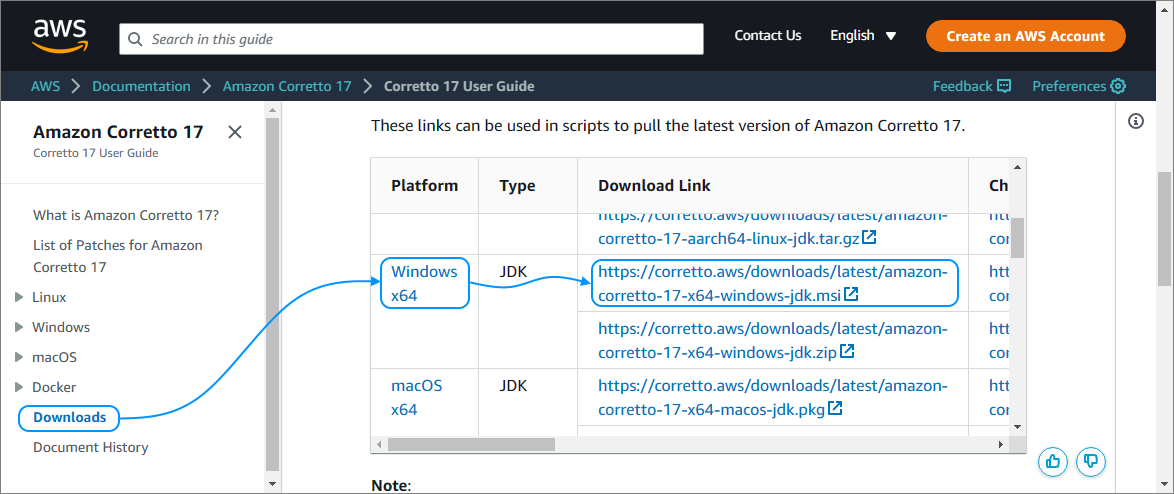
Task: Click the table scroll down arrow
Action: coord(1018,426)
